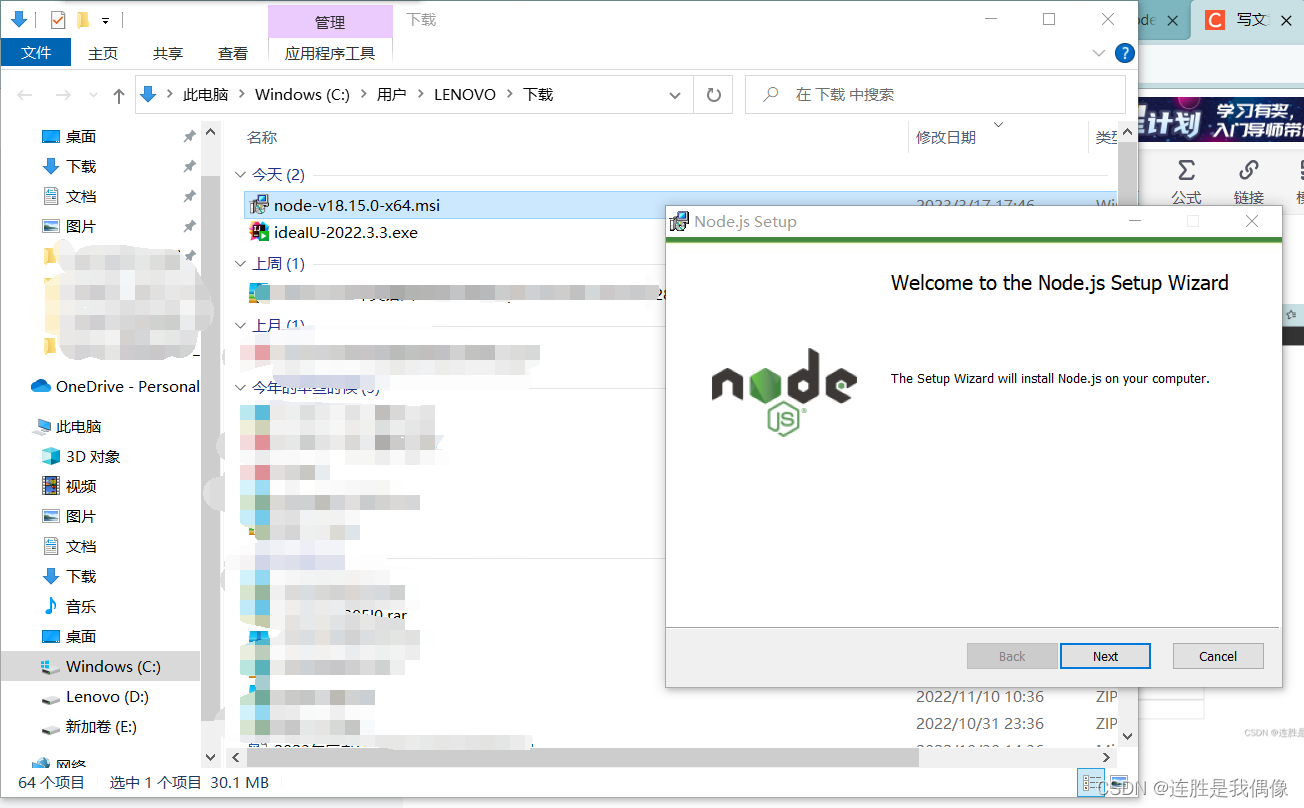Click the 下载 folder icon in address bar
1304x808 pixels.
click(x=149, y=94)
